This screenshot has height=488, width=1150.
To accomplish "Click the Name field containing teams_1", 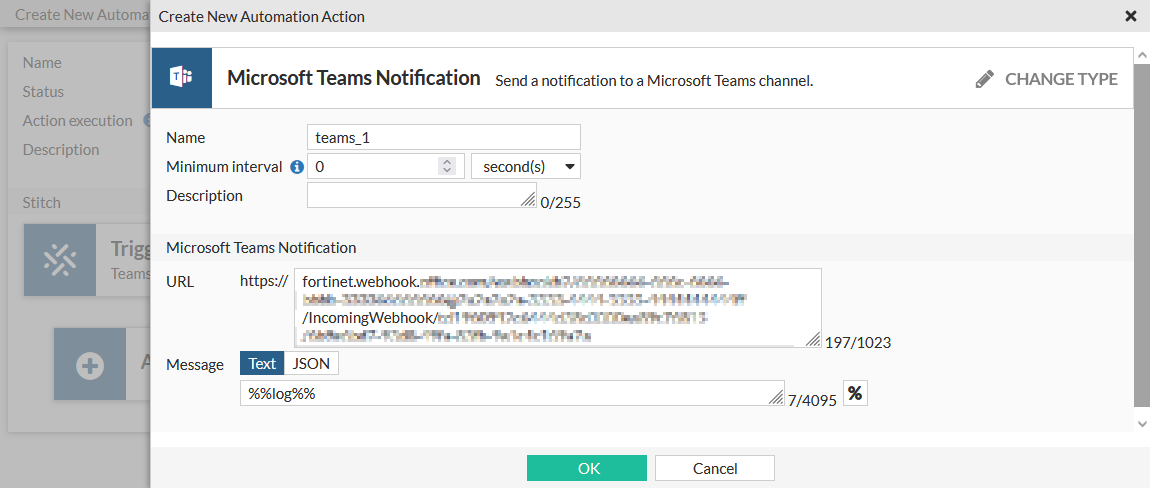I will [x=443, y=138].
